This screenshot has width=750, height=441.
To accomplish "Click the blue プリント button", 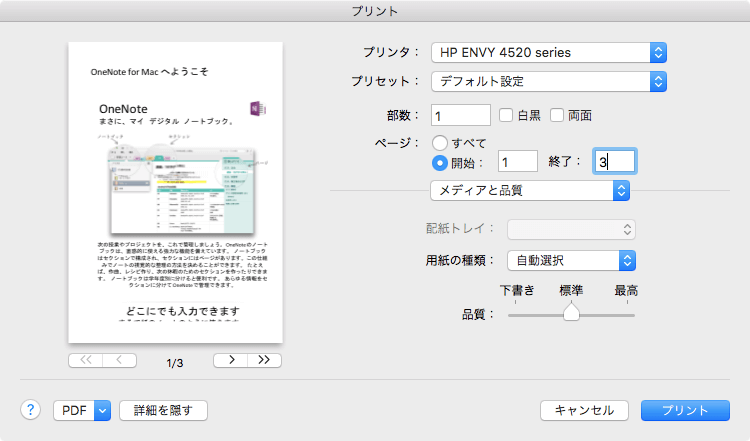I will (x=685, y=410).
